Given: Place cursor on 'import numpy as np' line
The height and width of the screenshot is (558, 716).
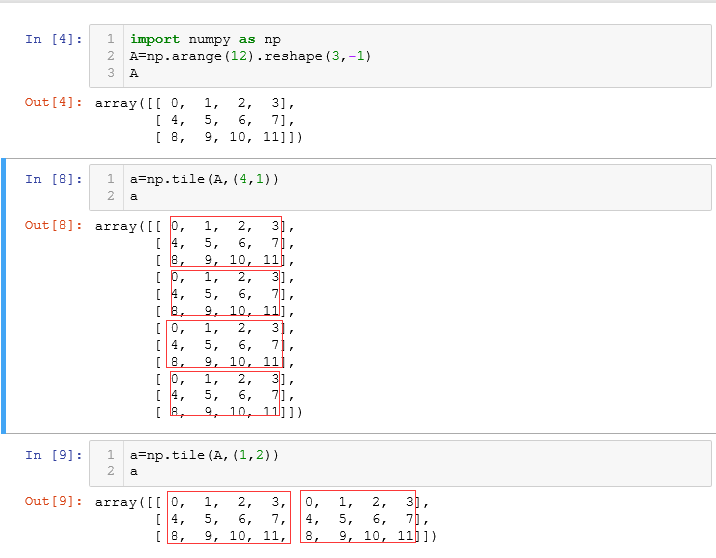Looking at the screenshot, I should coord(205,39).
